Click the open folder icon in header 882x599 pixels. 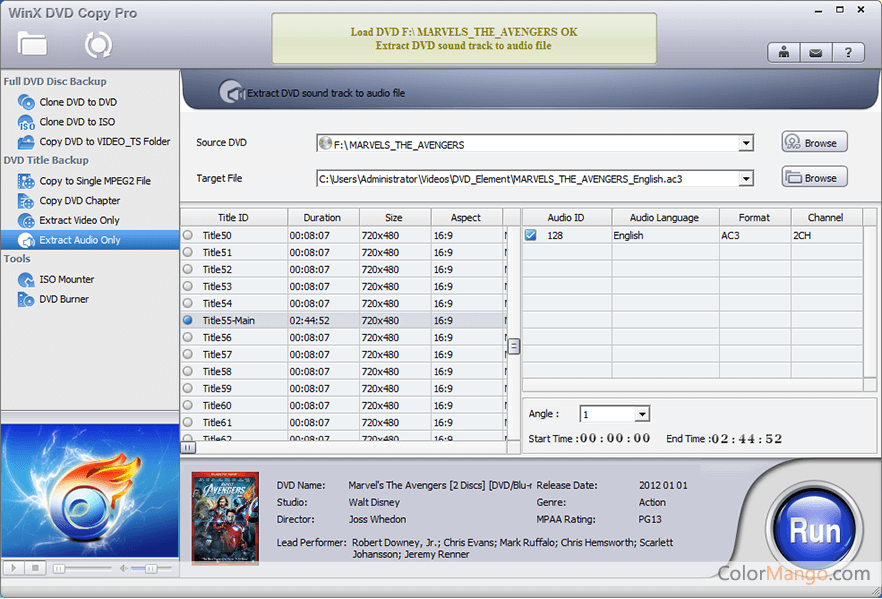click(32, 44)
